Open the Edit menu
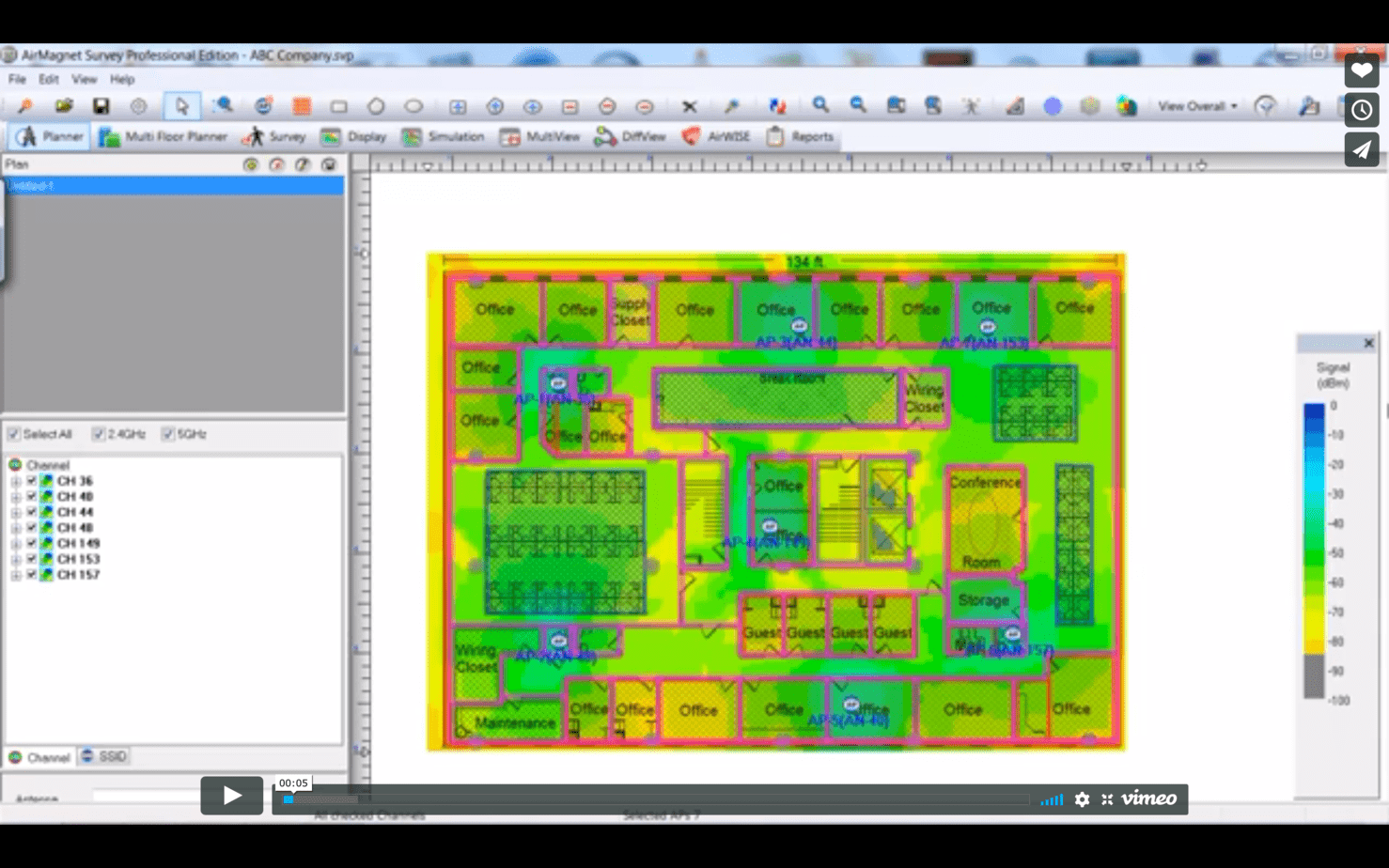This screenshot has width=1389, height=868. tap(48, 79)
